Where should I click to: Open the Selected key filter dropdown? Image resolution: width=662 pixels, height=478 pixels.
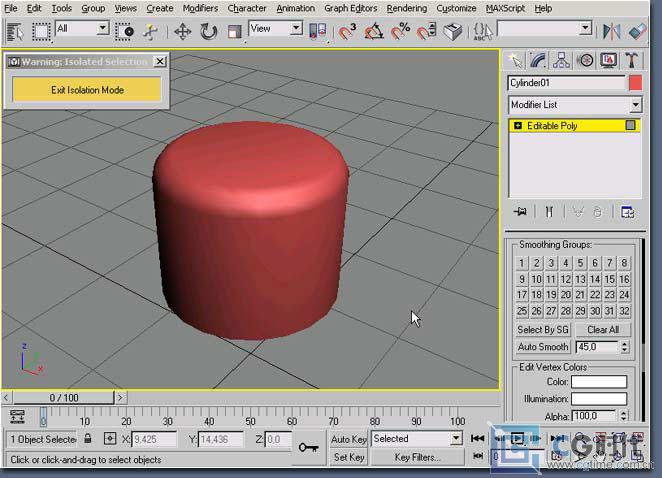click(x=456, y=438)
